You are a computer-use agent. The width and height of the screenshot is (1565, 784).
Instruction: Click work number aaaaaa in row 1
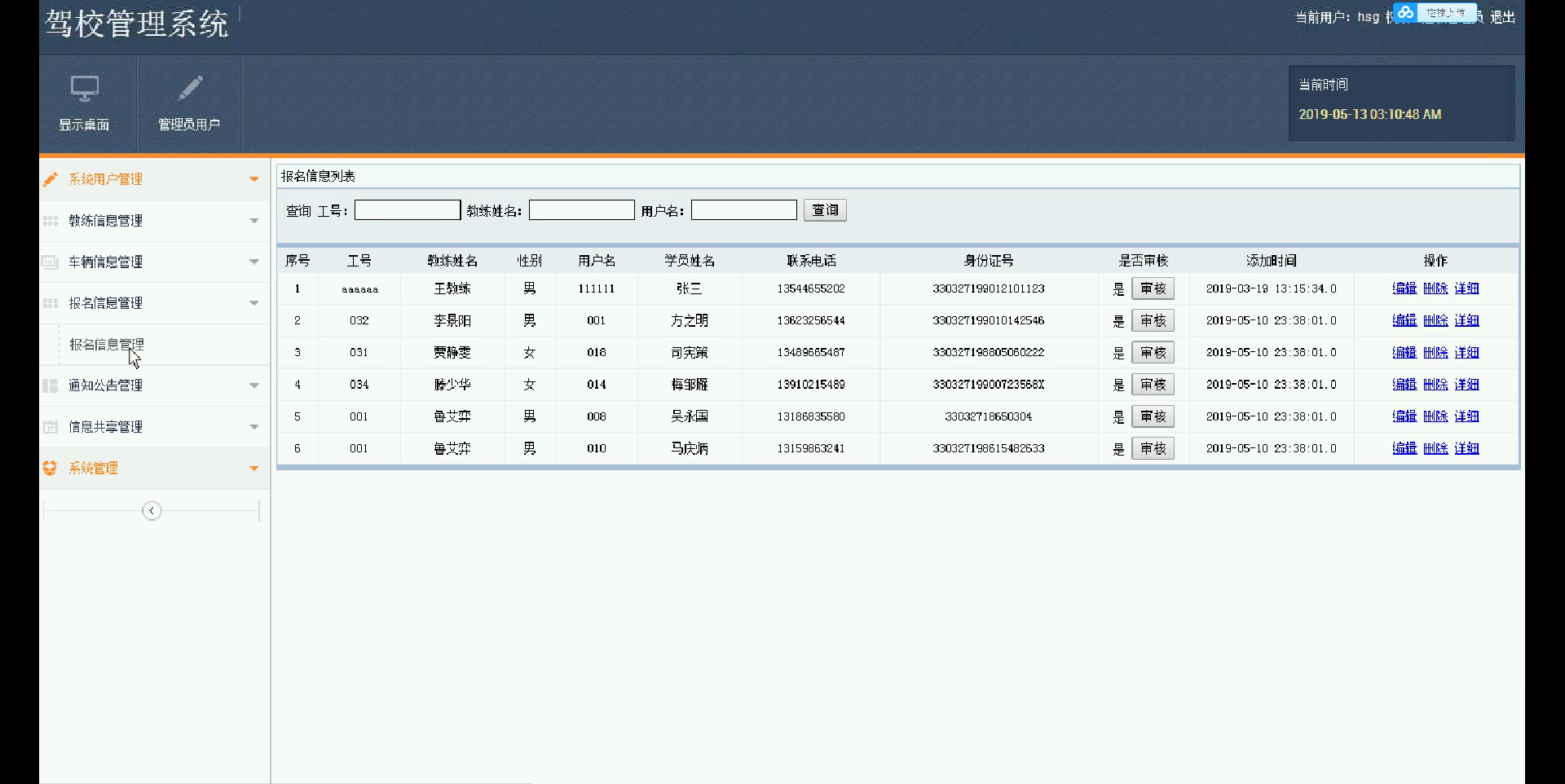[359, 289]
